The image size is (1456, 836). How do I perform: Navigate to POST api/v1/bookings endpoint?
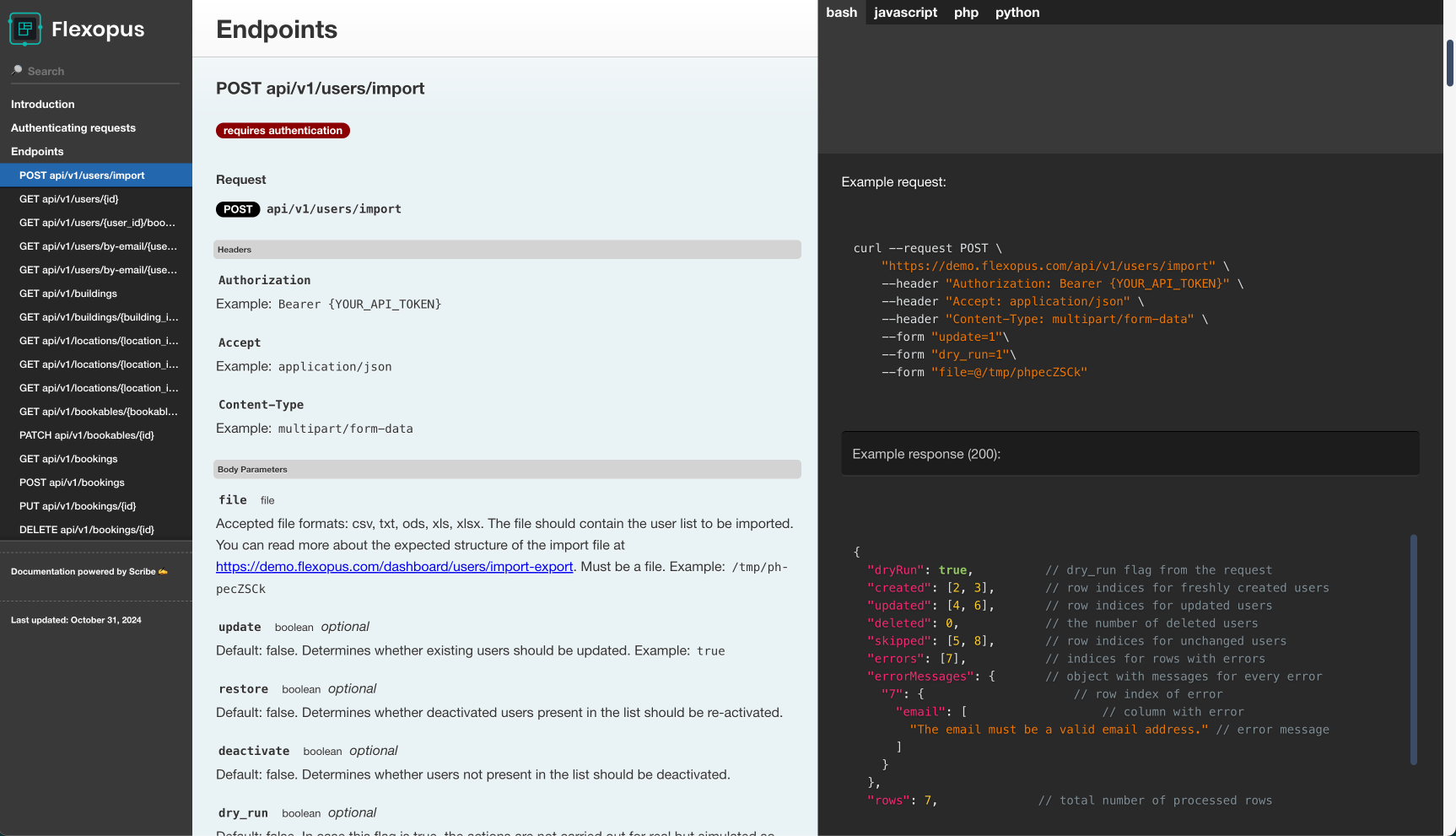72,483
